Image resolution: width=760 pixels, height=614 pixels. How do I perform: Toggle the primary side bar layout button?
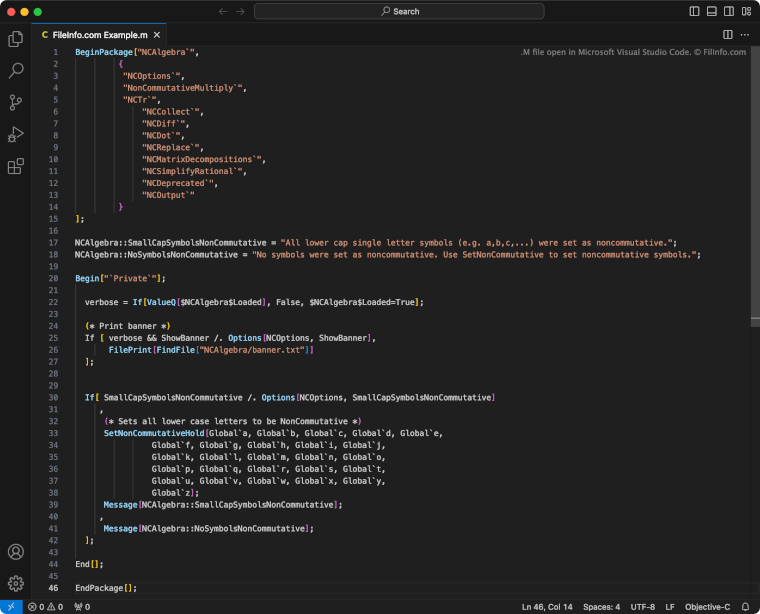(x=695, y=11)
